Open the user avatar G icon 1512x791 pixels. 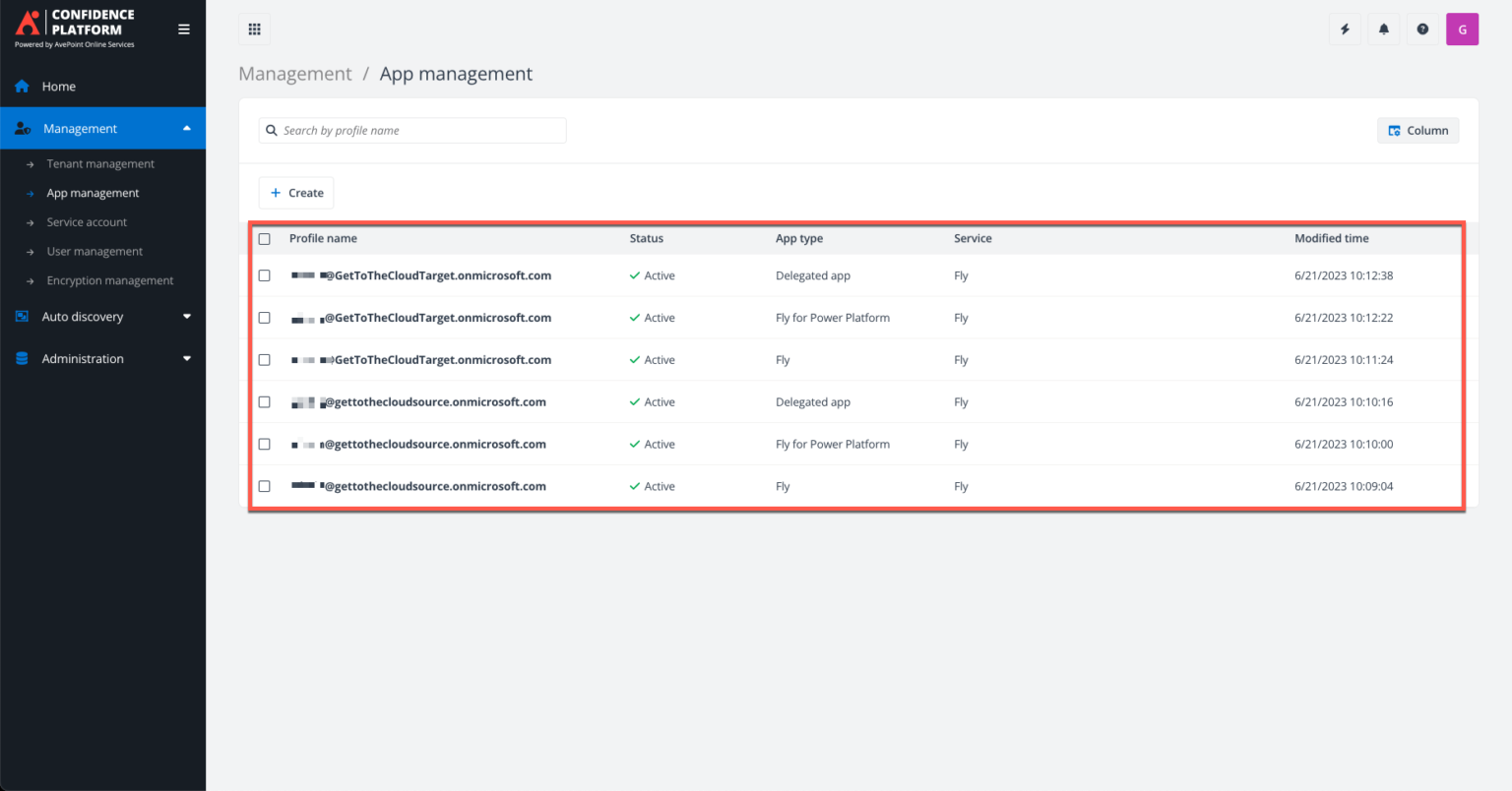point(1462,29)
